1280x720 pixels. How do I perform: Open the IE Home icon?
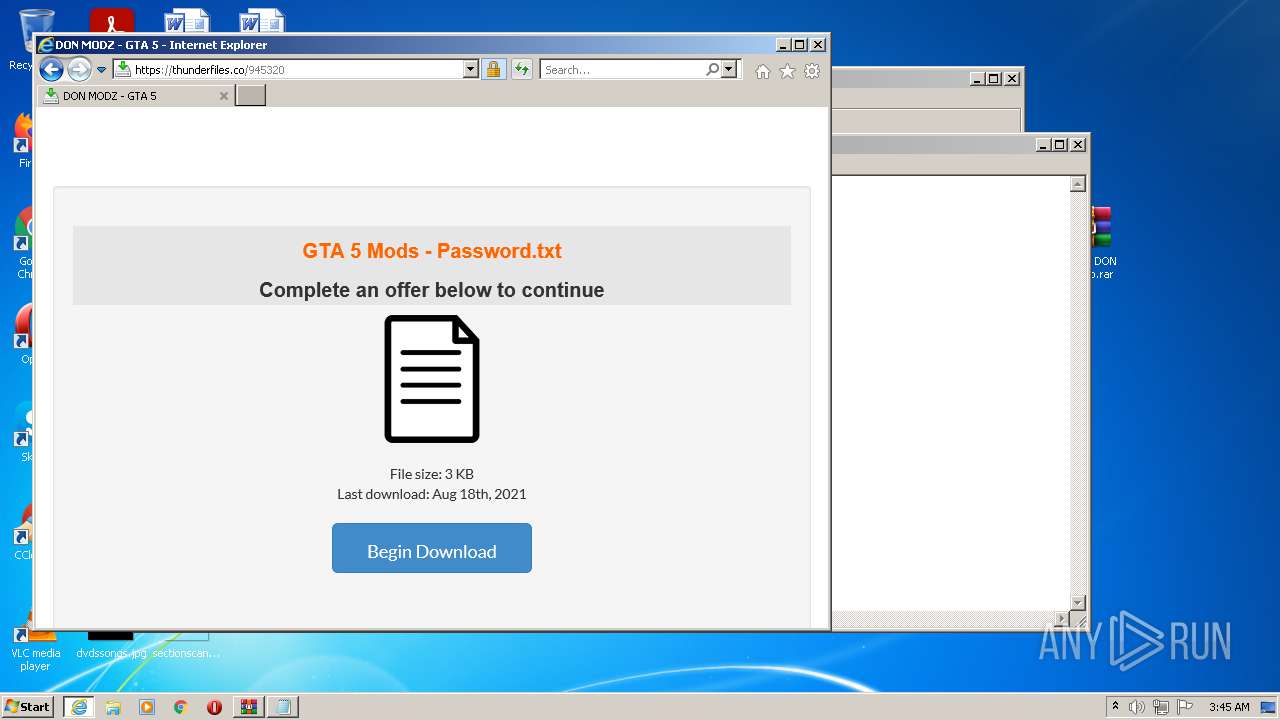click(x=763, y=71)
